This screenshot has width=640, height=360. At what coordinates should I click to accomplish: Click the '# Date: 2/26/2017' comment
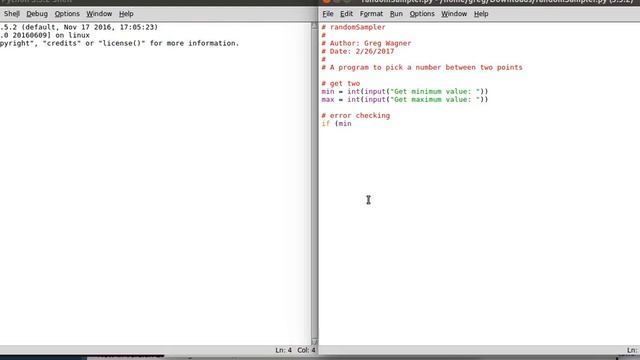point(358,51)
